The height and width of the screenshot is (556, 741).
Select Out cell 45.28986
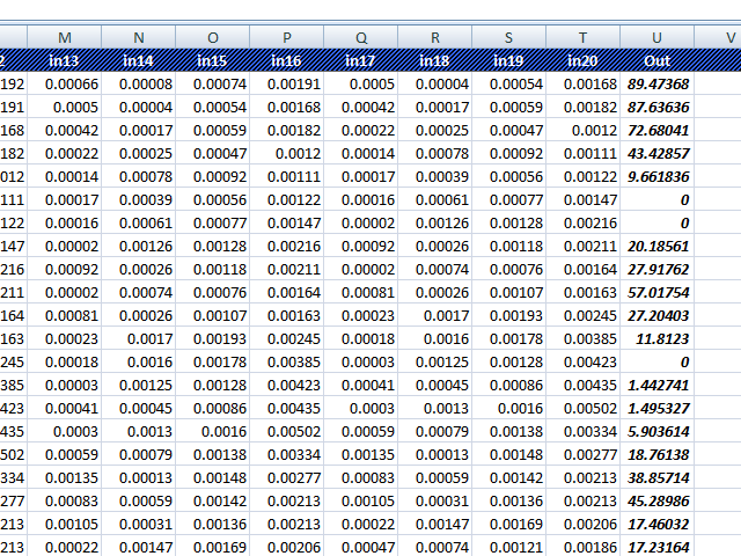tap(657, 500)
